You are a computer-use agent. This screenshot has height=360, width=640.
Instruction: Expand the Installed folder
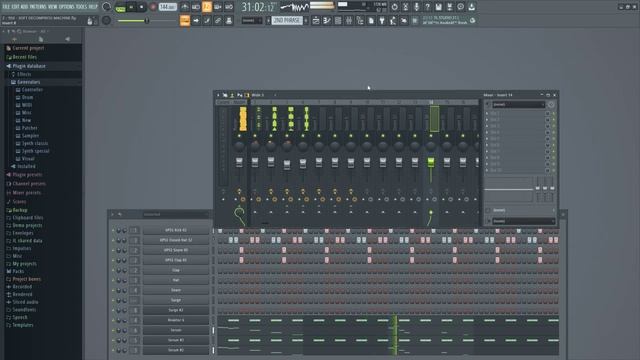(26, 167)
